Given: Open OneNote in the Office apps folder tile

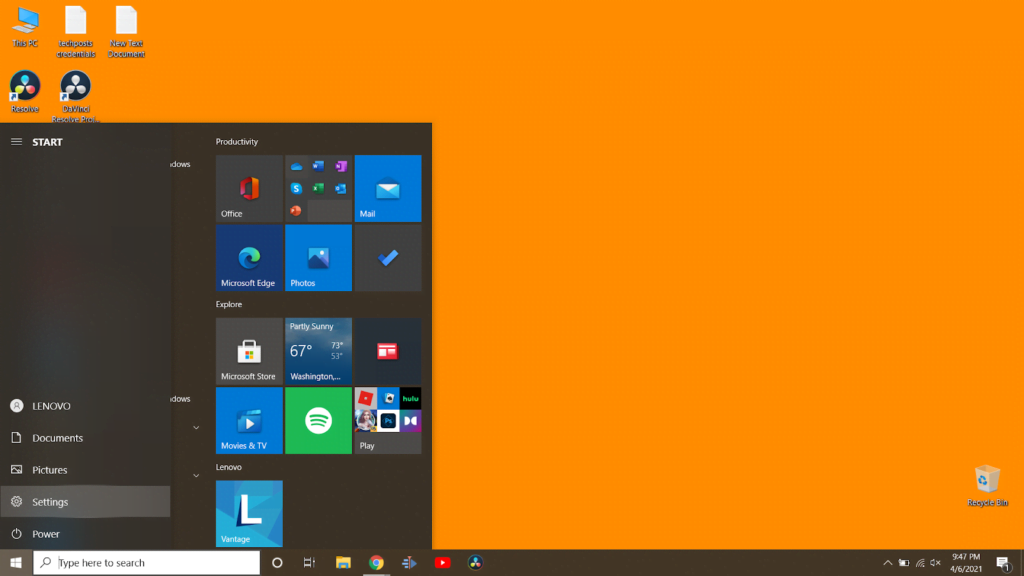Looking at the screenshot, I should (x=341, y=167).
